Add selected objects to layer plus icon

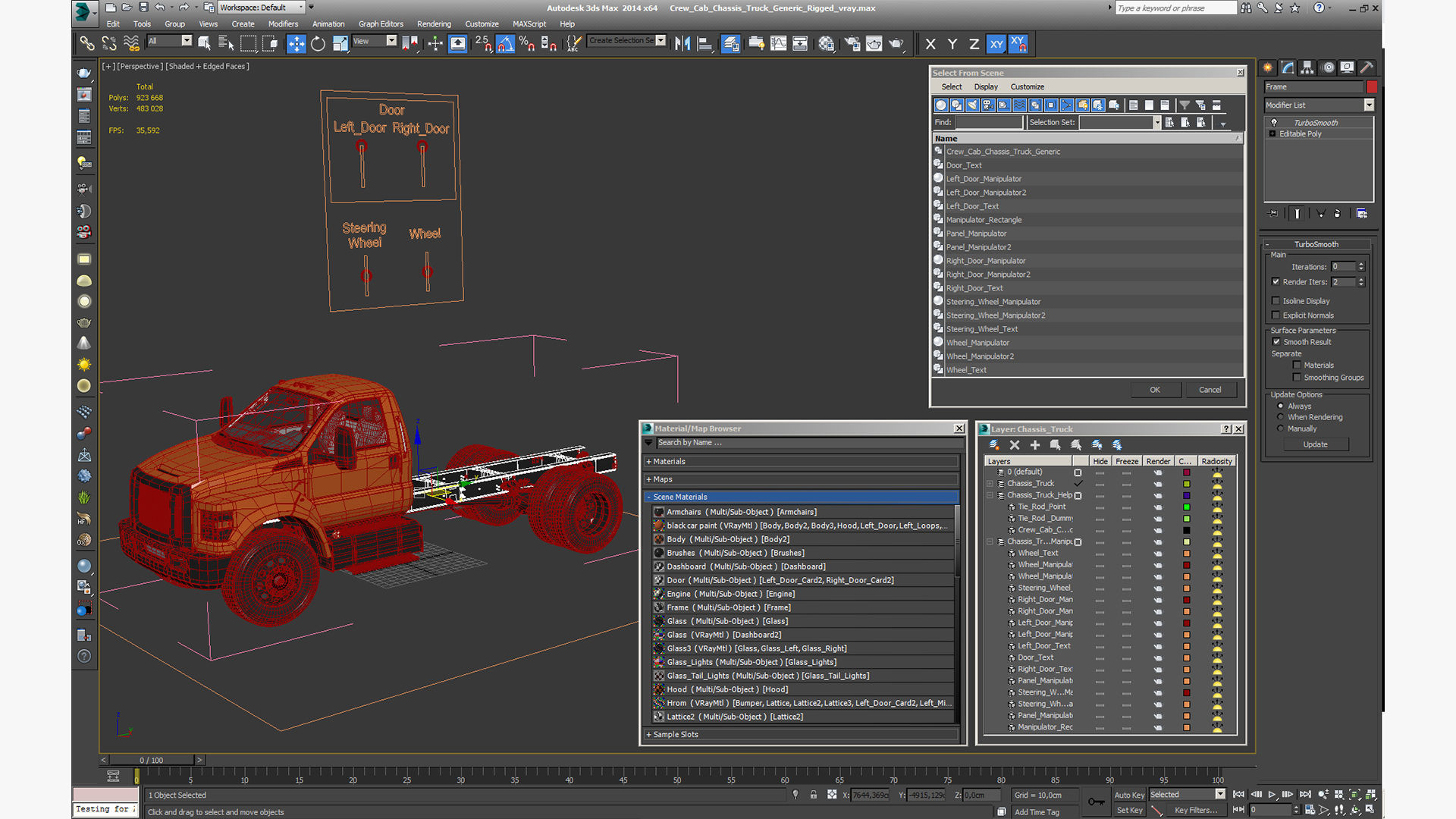(1034, 445)
